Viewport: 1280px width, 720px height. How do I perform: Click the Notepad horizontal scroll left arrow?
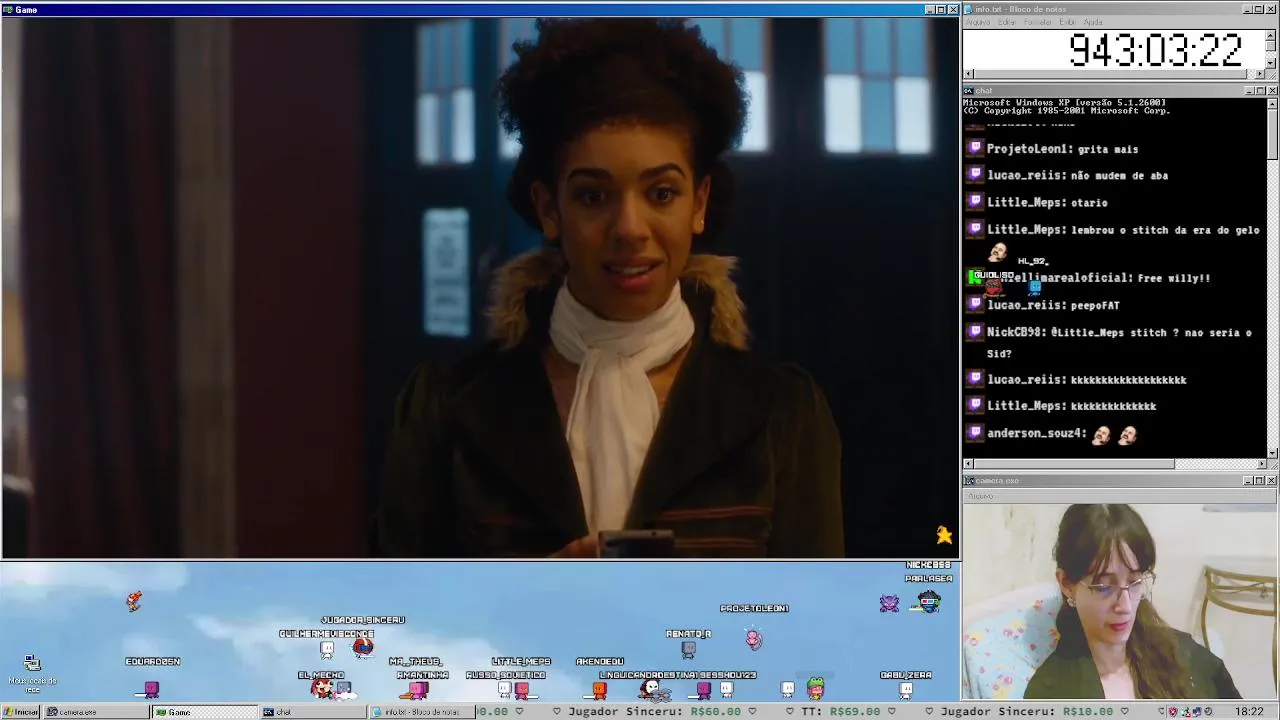(968, 74)
